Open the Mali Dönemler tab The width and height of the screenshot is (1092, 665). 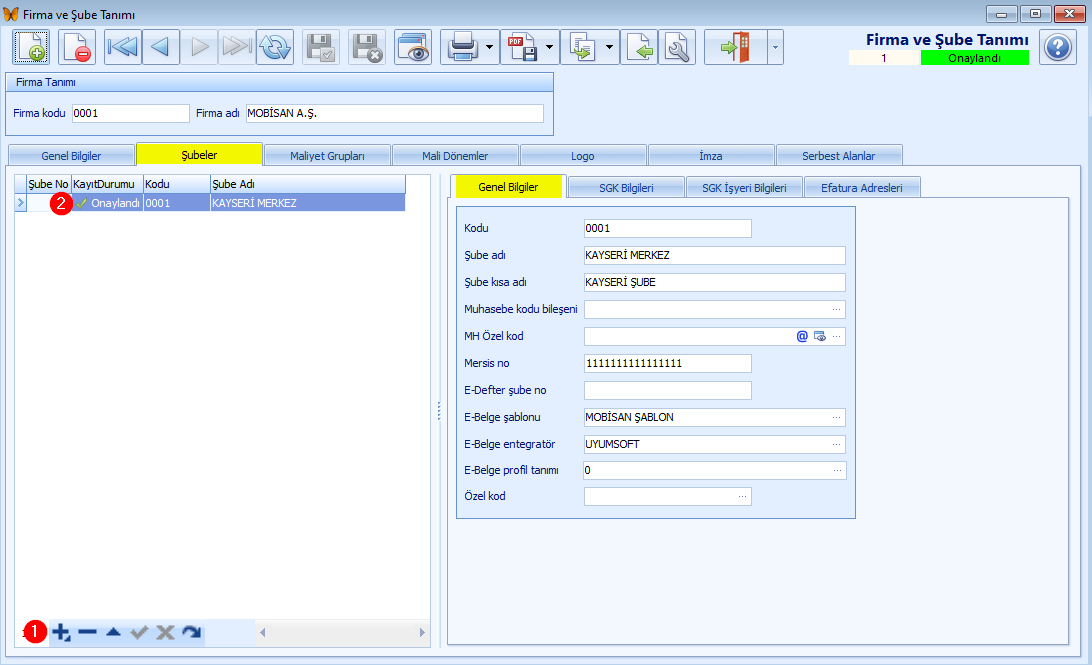coord(455,156)
